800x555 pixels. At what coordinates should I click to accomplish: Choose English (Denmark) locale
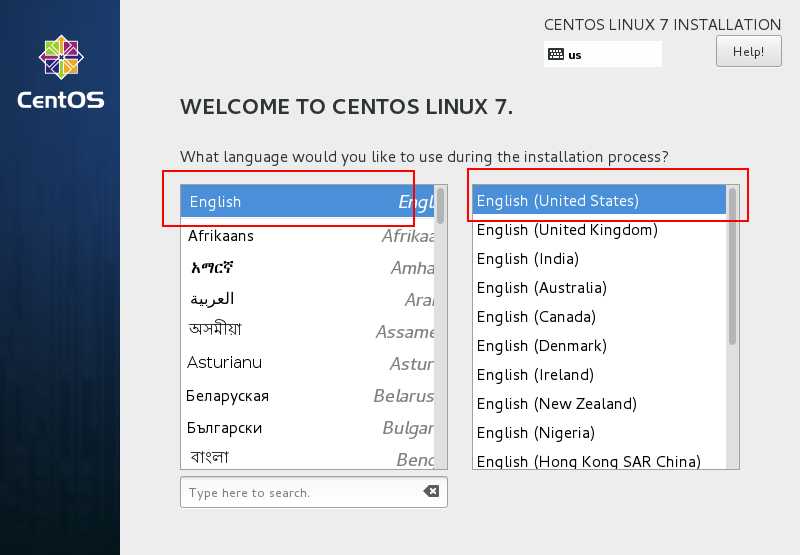pos(599,346)
